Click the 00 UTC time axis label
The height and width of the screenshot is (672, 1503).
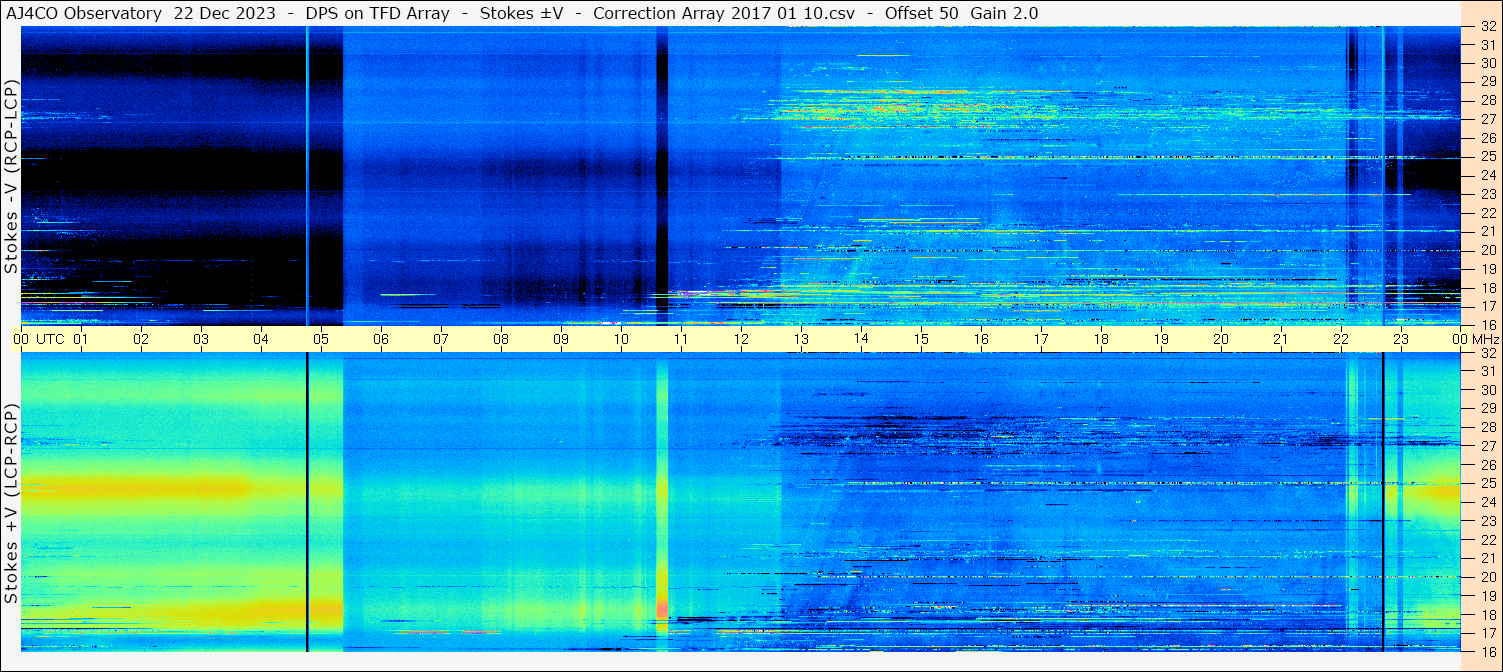[x=38, y=339]
